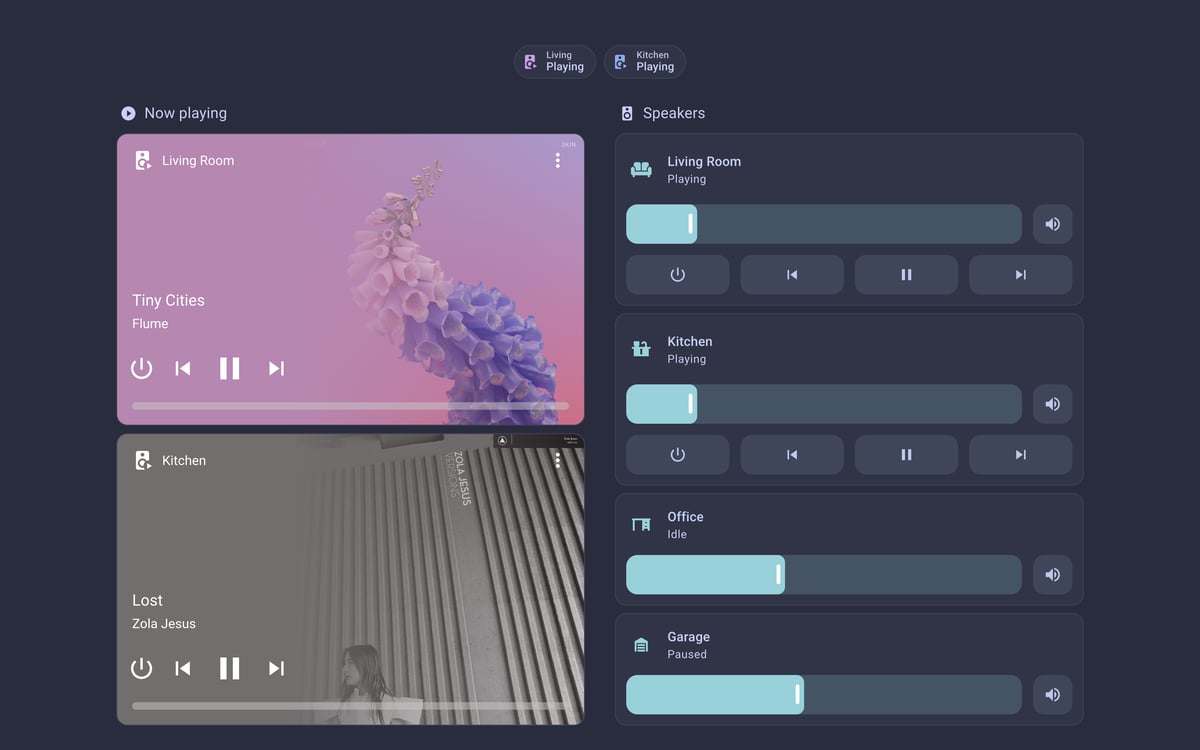Power off Kitchen from Lost media card
Screen dimensions: 1200x750
tap(142, 668)
